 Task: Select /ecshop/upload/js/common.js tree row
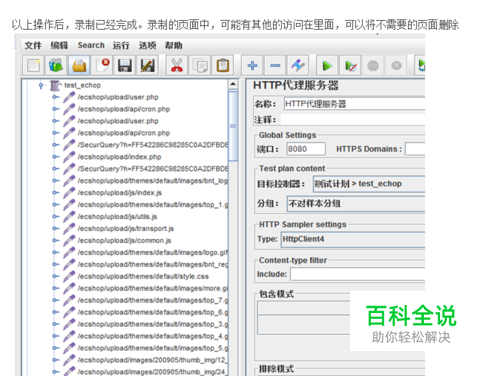[x=124, y=240]
